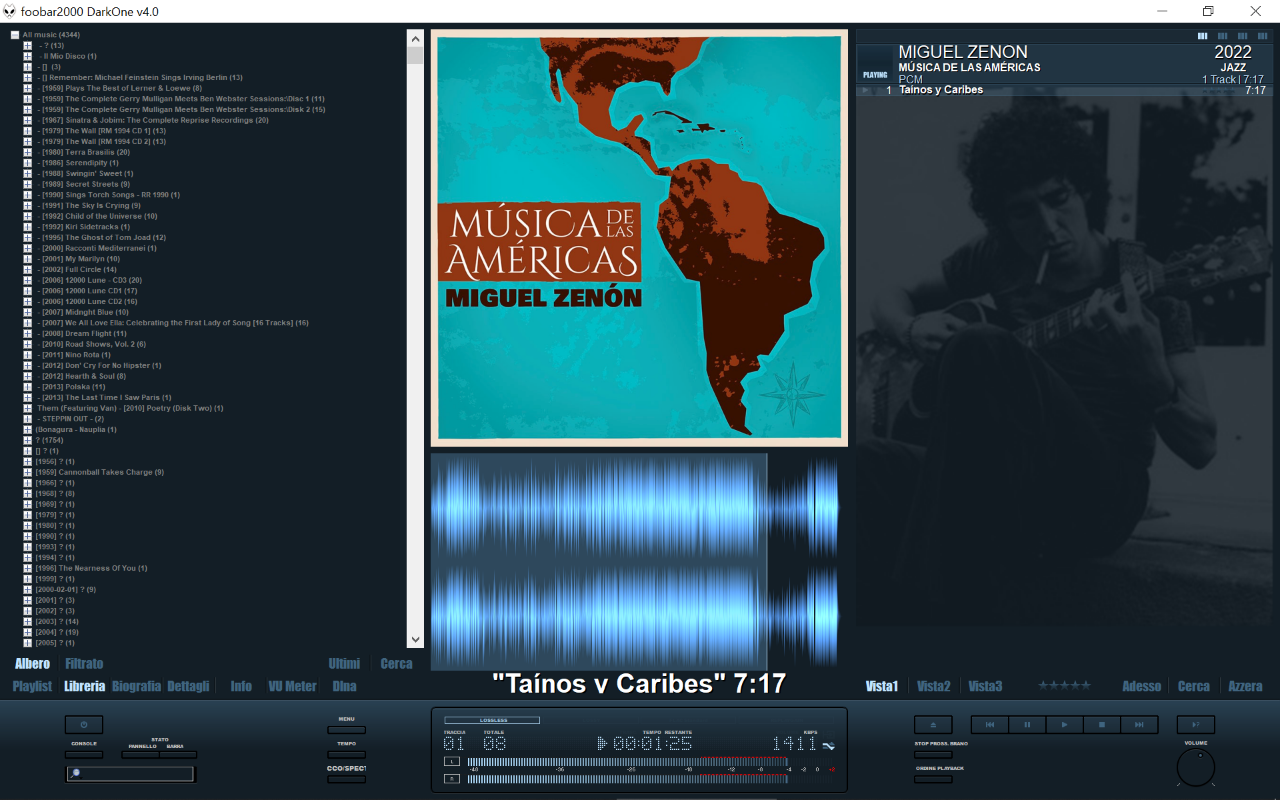The image size is (1280, 800).
Task: Stop playback with the stop button
Action: pos(1101,725)
